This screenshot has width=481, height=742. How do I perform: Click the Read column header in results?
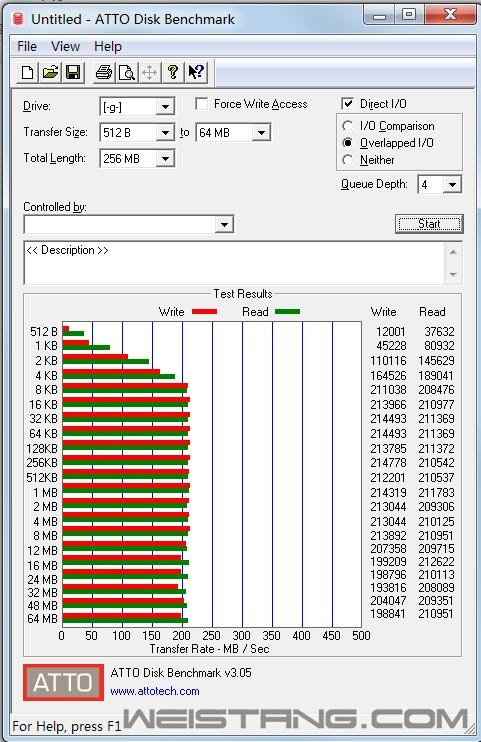[x=432, y=312]
